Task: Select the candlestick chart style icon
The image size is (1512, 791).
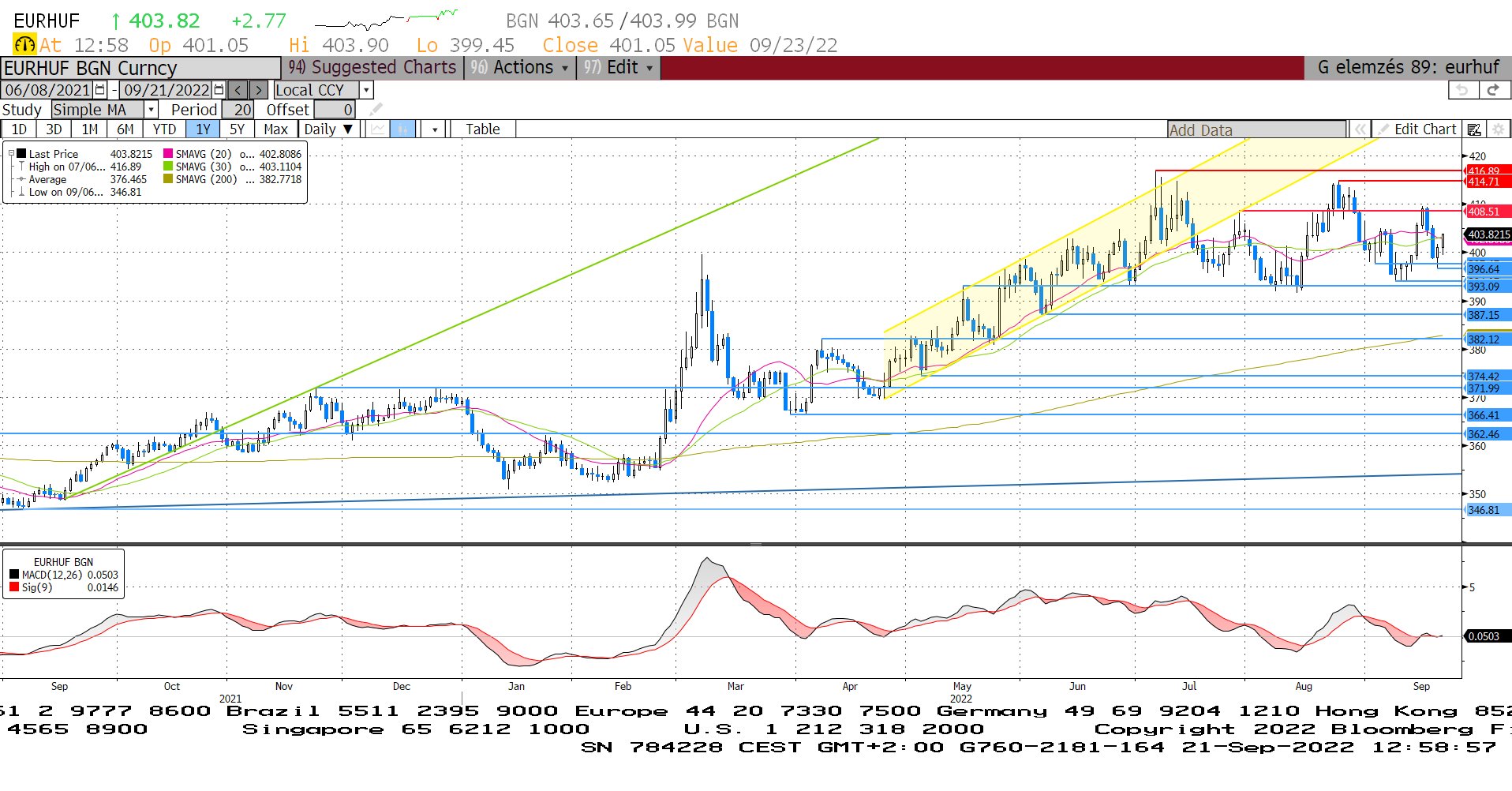Action: coord(402,129)
